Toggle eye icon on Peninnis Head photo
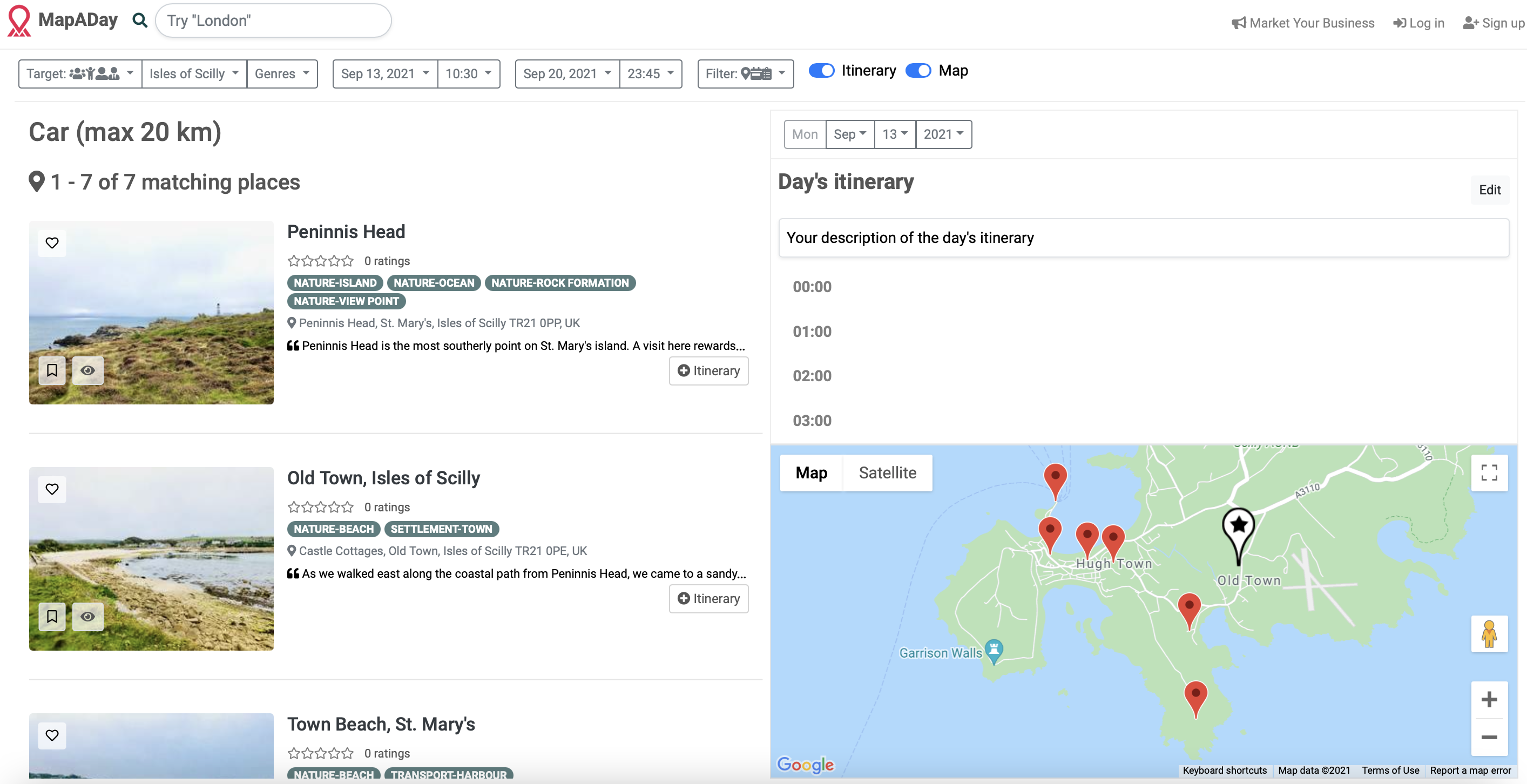Viewport: 1527px width, 784px height. pos(87,370)
